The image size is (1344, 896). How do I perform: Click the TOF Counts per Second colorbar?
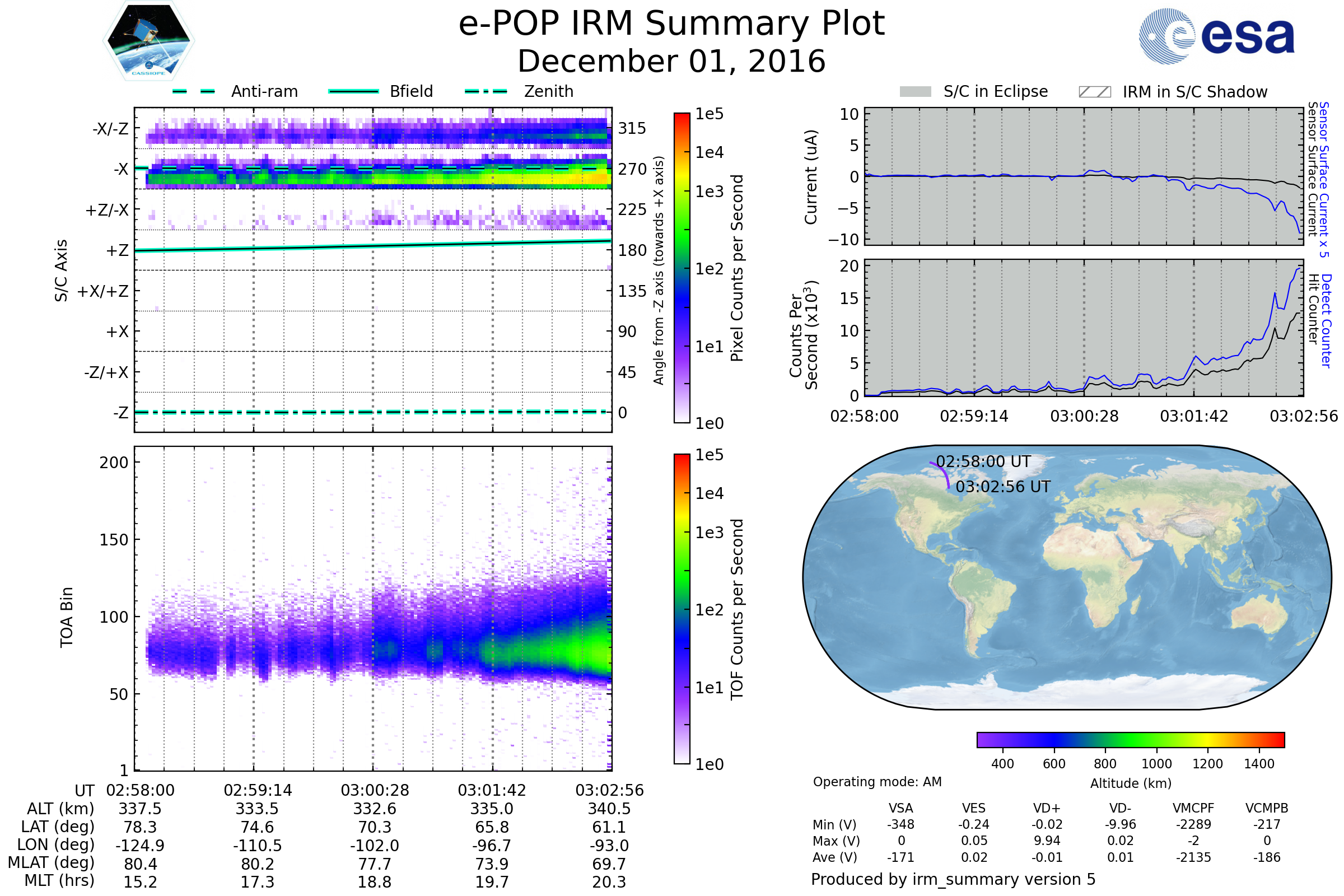682,609
